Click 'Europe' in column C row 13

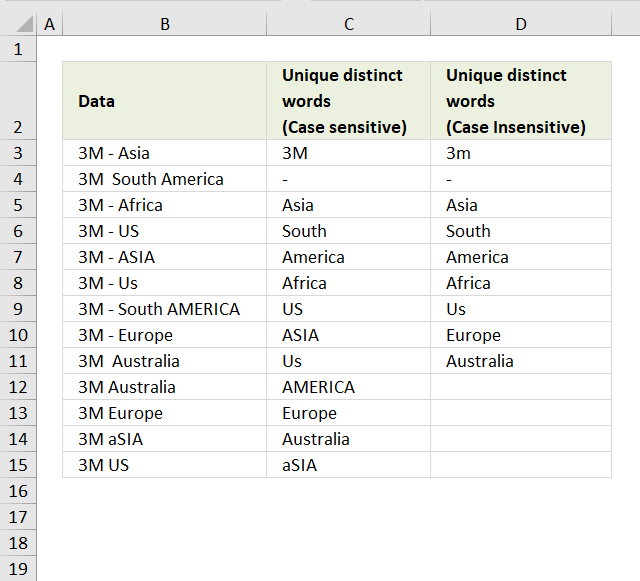point(349,413)
